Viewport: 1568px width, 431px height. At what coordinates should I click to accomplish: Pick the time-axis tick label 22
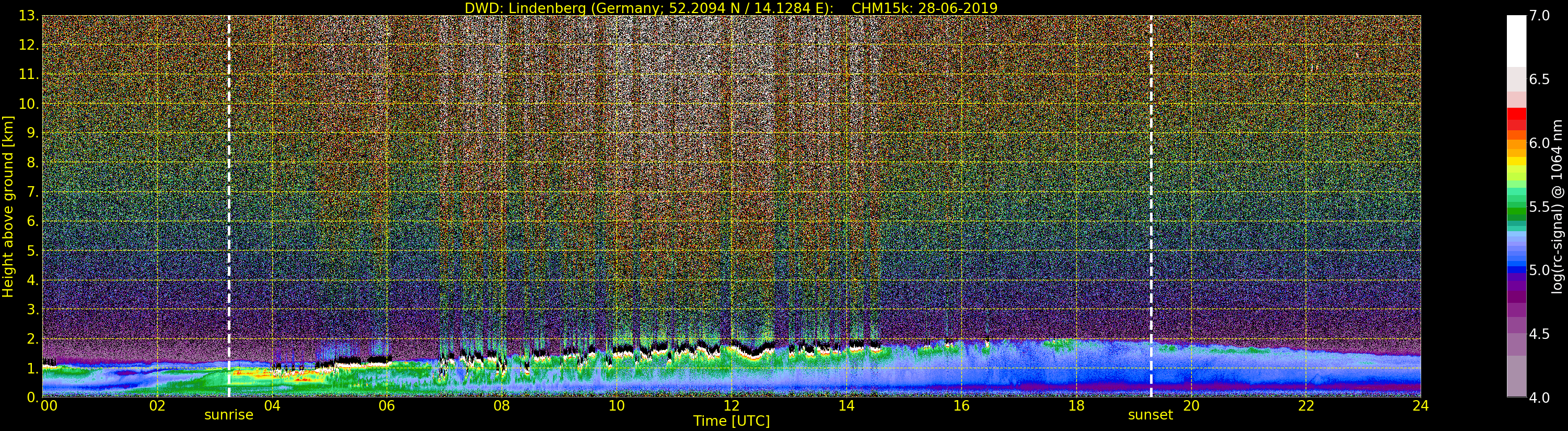tap(1306, 406)
